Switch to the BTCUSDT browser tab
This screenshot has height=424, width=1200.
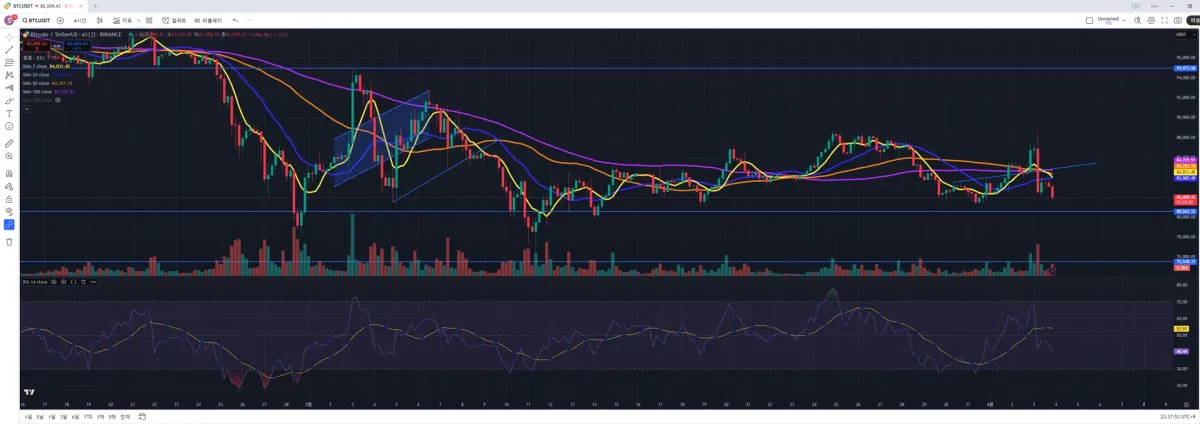tap(43, 6)
